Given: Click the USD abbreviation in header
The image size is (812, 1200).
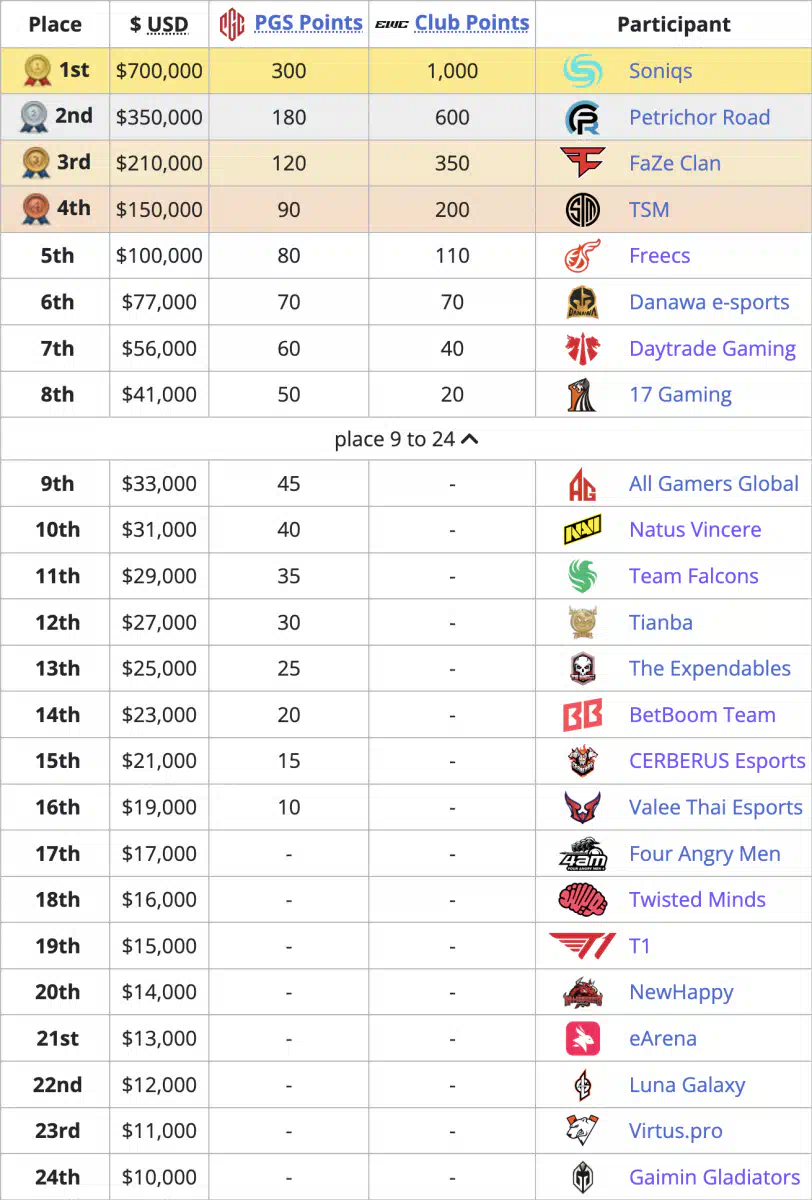Looking at the screenshot, I should (x=168, y=25).
